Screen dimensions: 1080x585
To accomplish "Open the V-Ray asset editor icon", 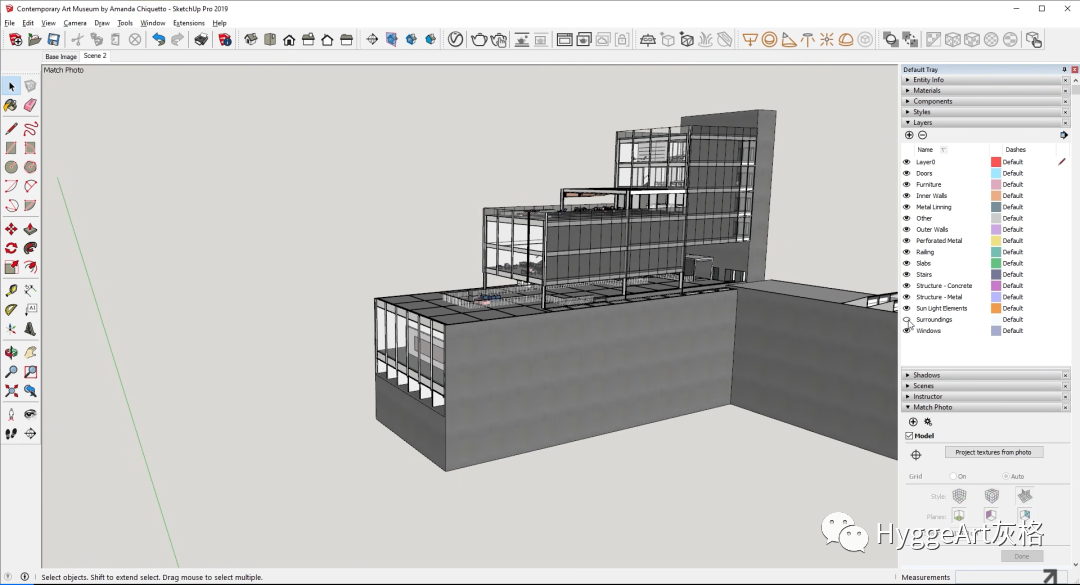I will tap(455, 39).
